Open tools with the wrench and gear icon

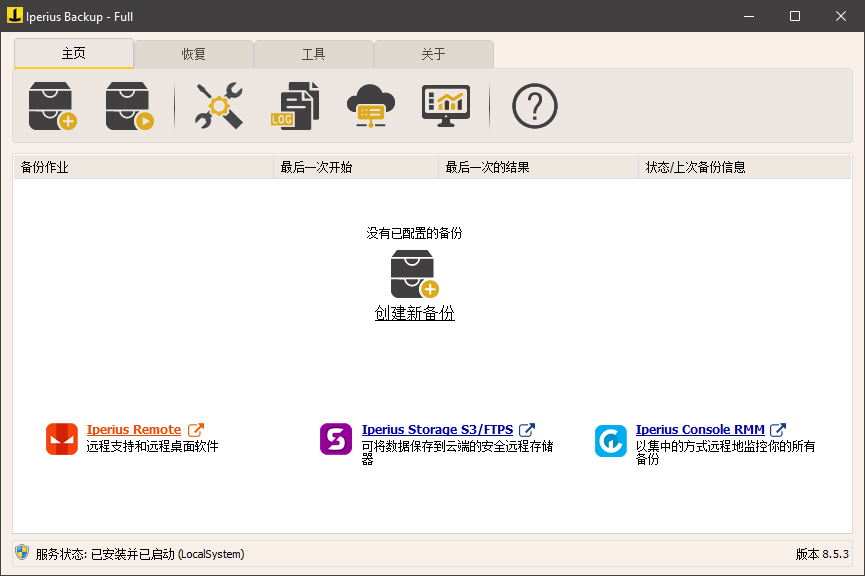point(217,105)
